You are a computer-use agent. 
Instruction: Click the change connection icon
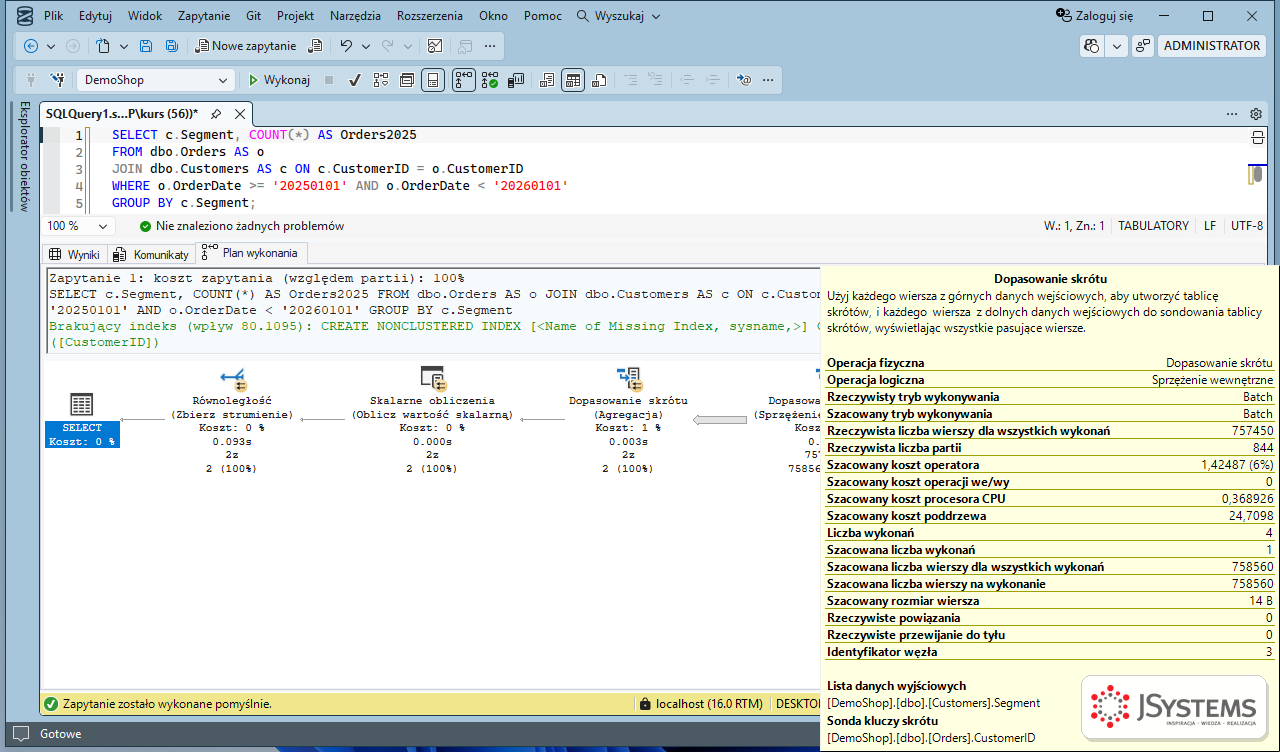click(x=59, y=80)
